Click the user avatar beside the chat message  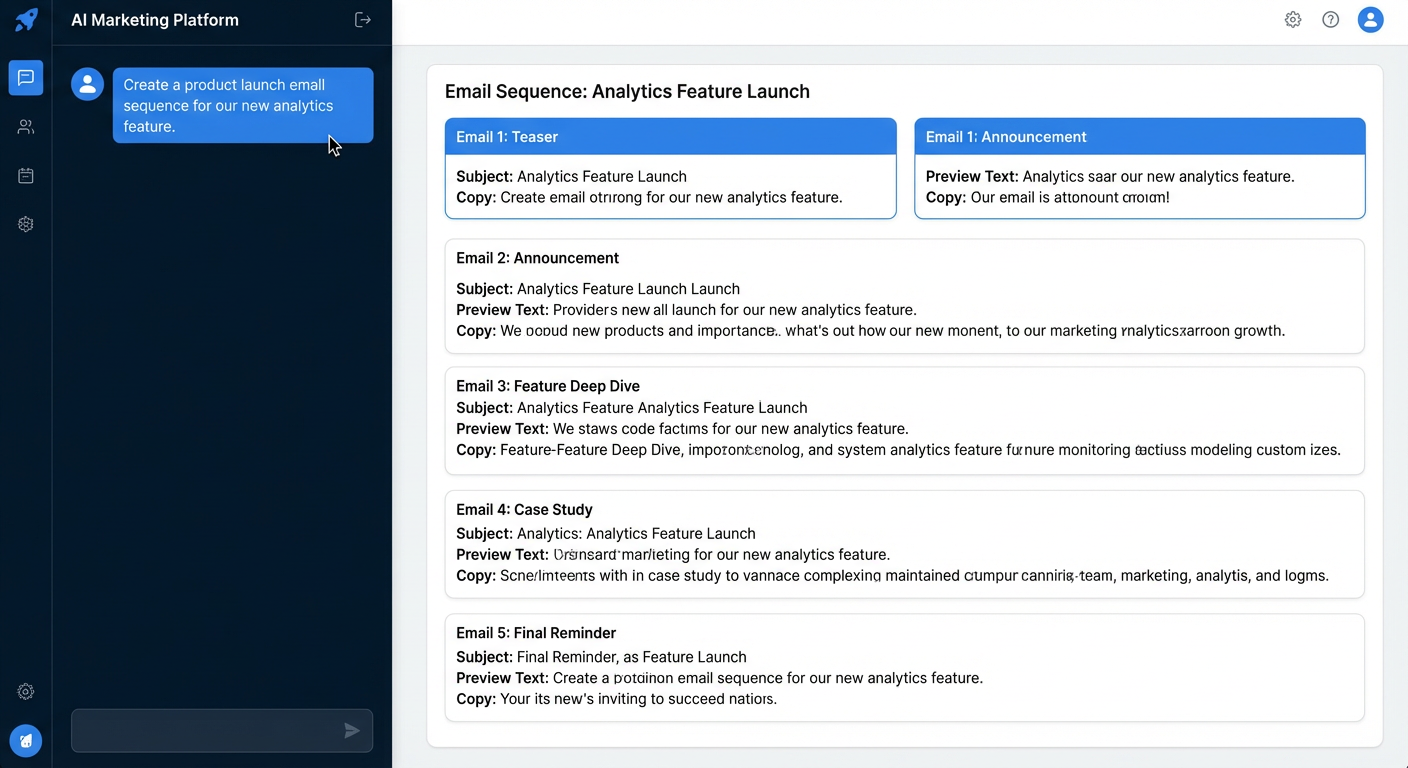click(87, 84)
